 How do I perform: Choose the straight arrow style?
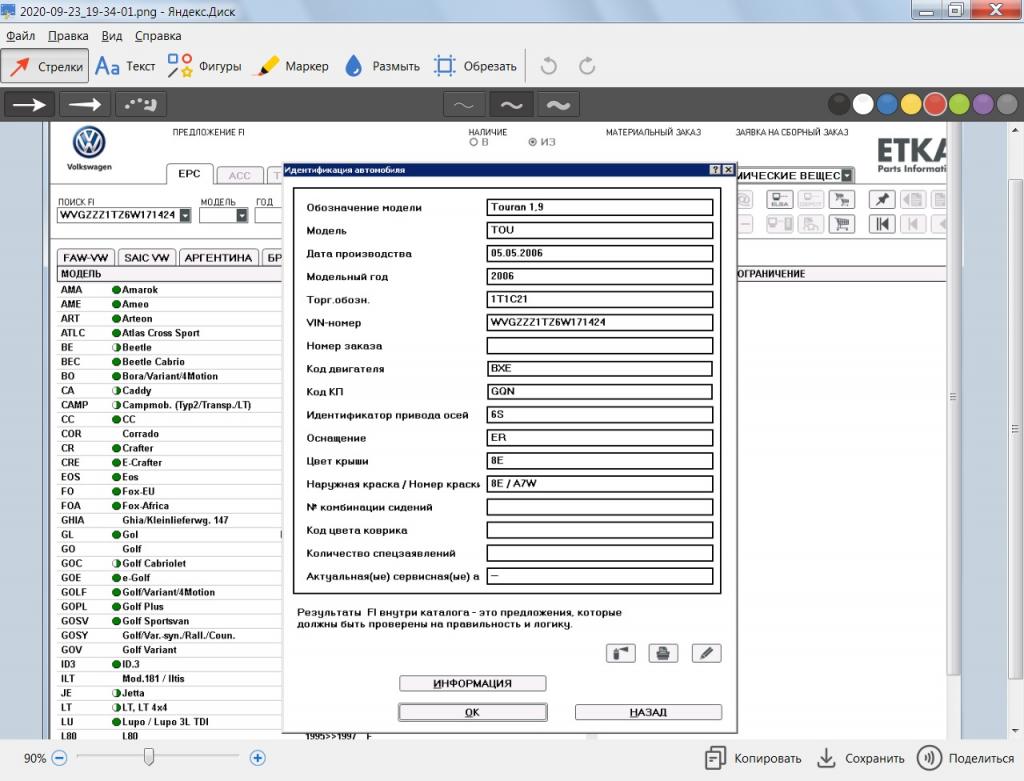[29, 104]
